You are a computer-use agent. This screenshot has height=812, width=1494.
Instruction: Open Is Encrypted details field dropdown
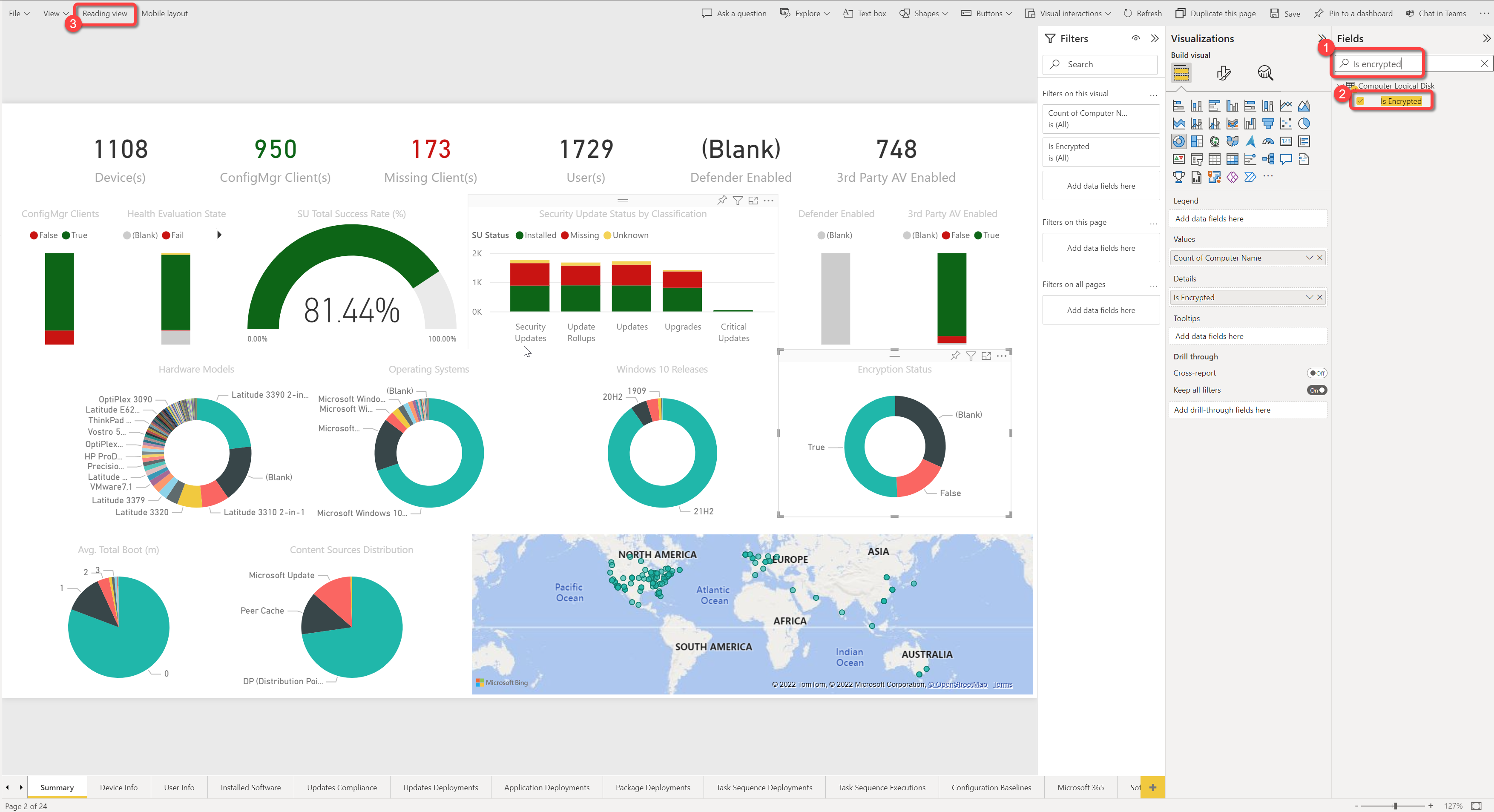pyautogui.click(x=1309, y=297)
